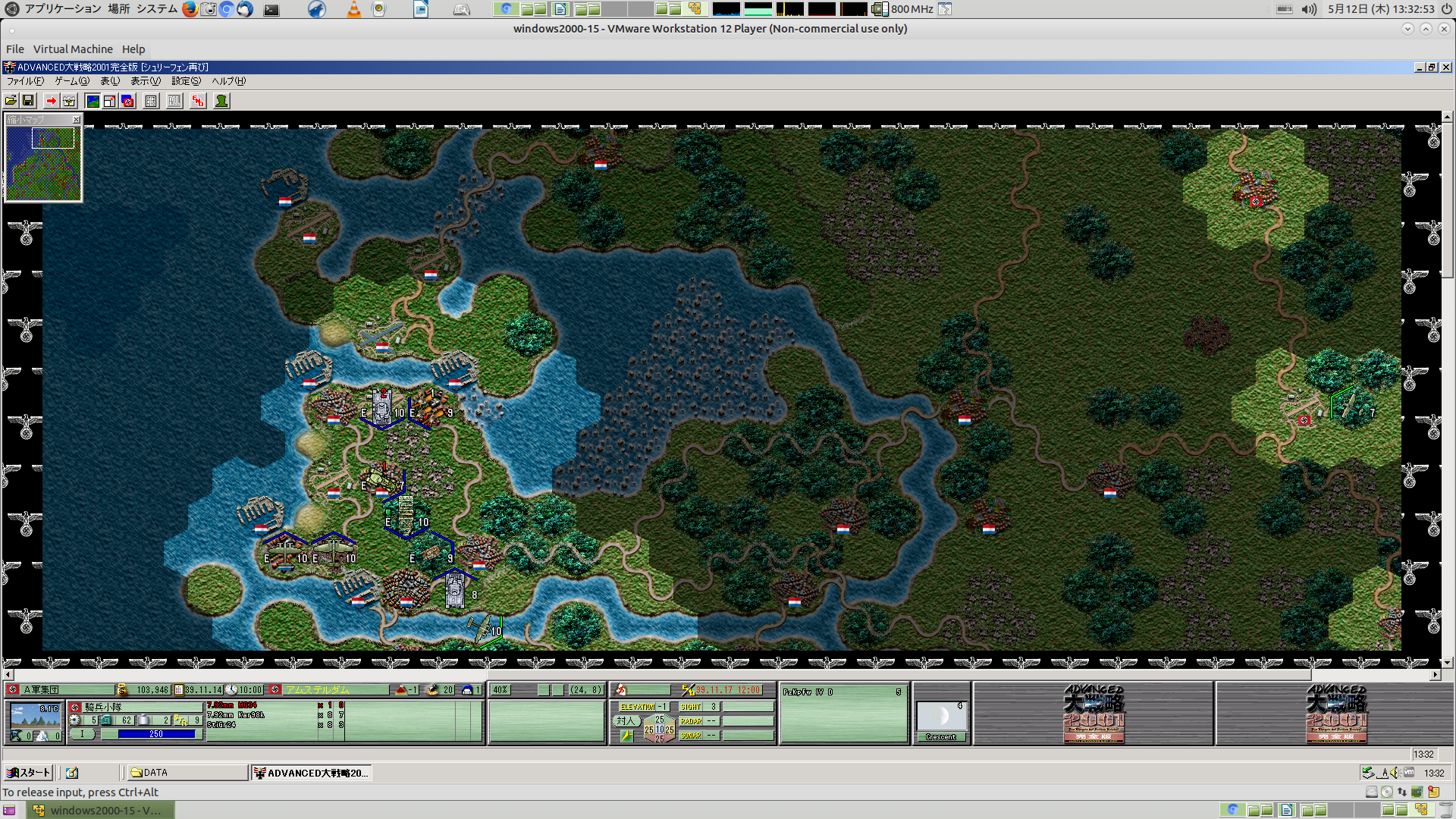Close the minimap panel with its X
Viewport: 1456px width, 819px height.
tap(76, 120)
